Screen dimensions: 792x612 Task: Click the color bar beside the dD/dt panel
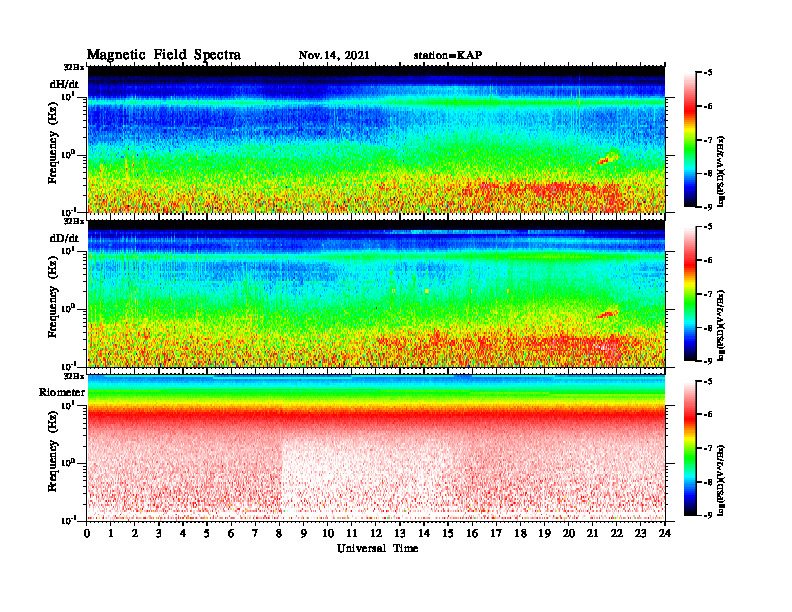pyautogui.click(x=689, y=294)
